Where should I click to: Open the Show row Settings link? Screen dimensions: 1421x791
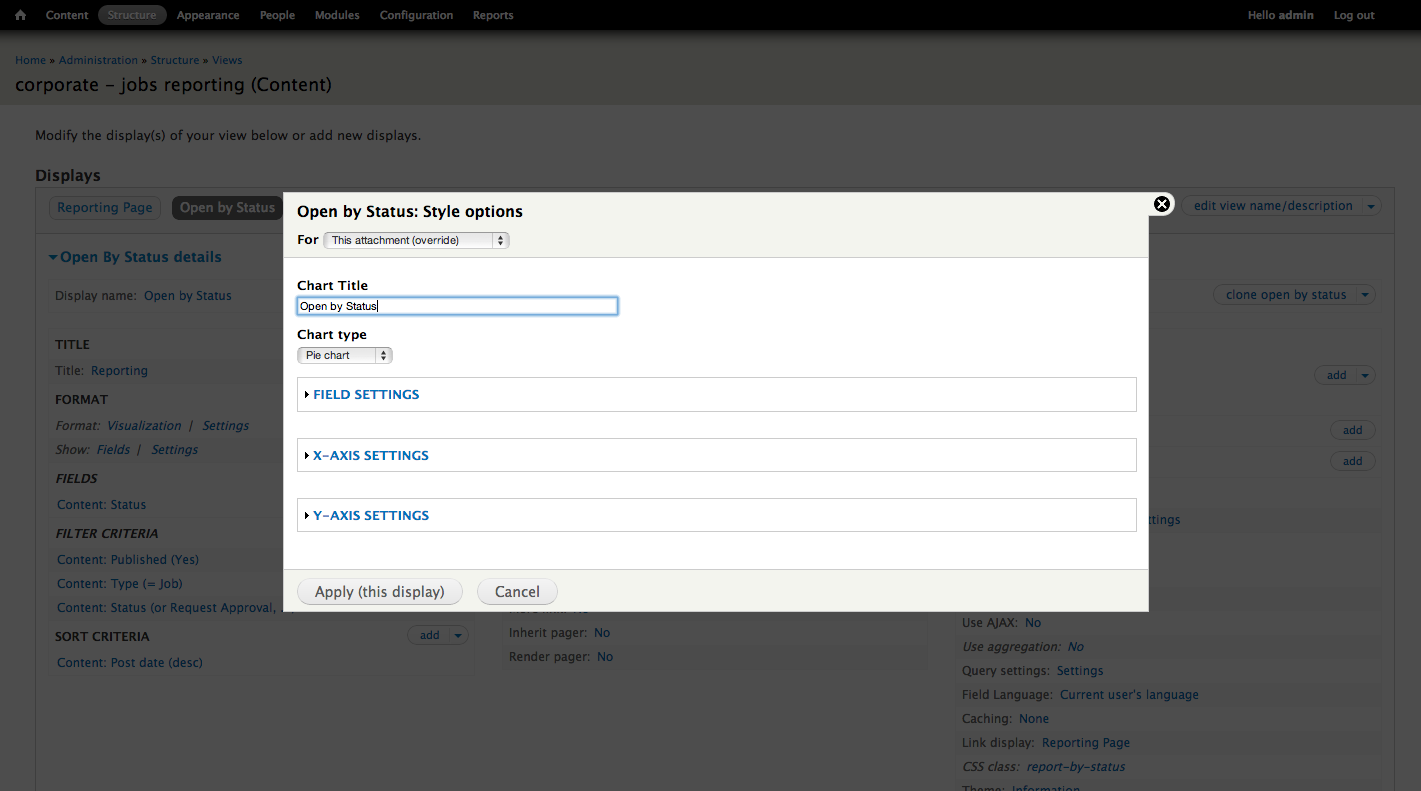click(175, 450)
